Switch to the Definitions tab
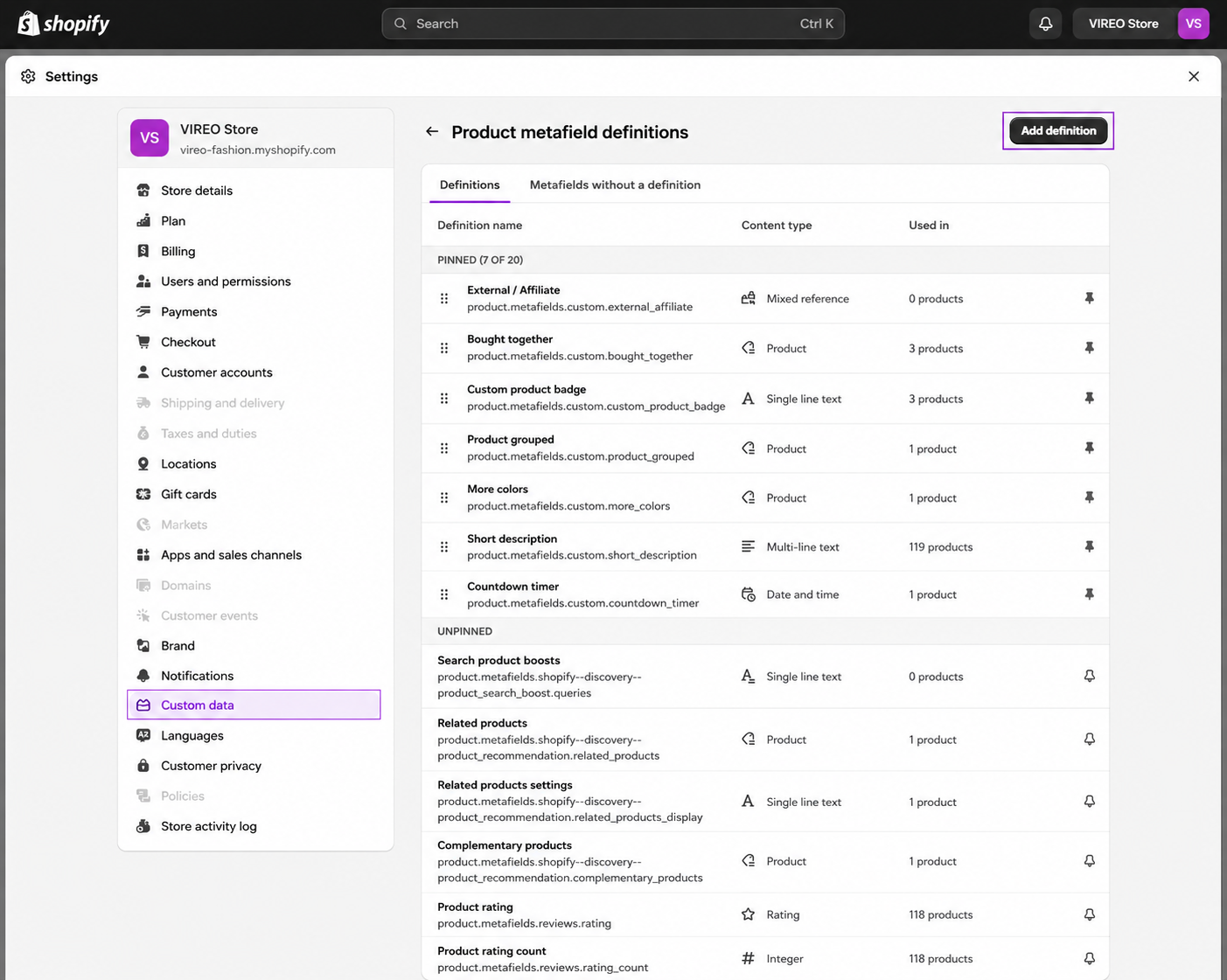The width and height of the screenshot is (1227, 980). [470, 184]
